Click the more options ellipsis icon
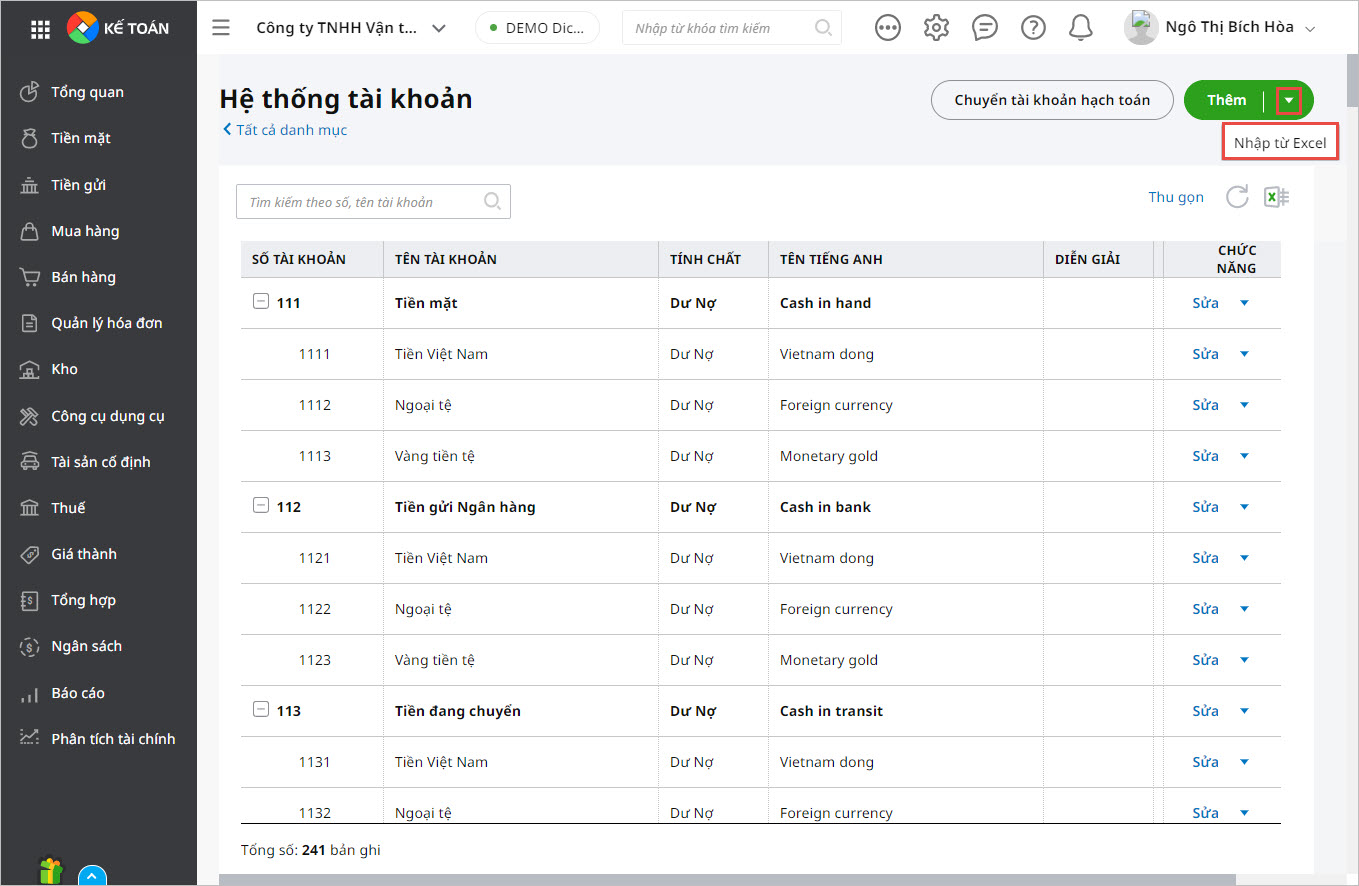The height and width of the screenshot is (886, 1359). (x=887, y=28)
